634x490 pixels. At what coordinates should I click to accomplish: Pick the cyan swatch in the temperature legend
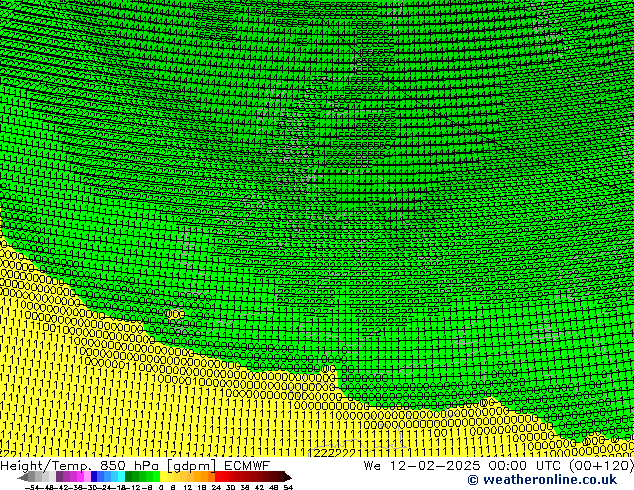[121, 477]
